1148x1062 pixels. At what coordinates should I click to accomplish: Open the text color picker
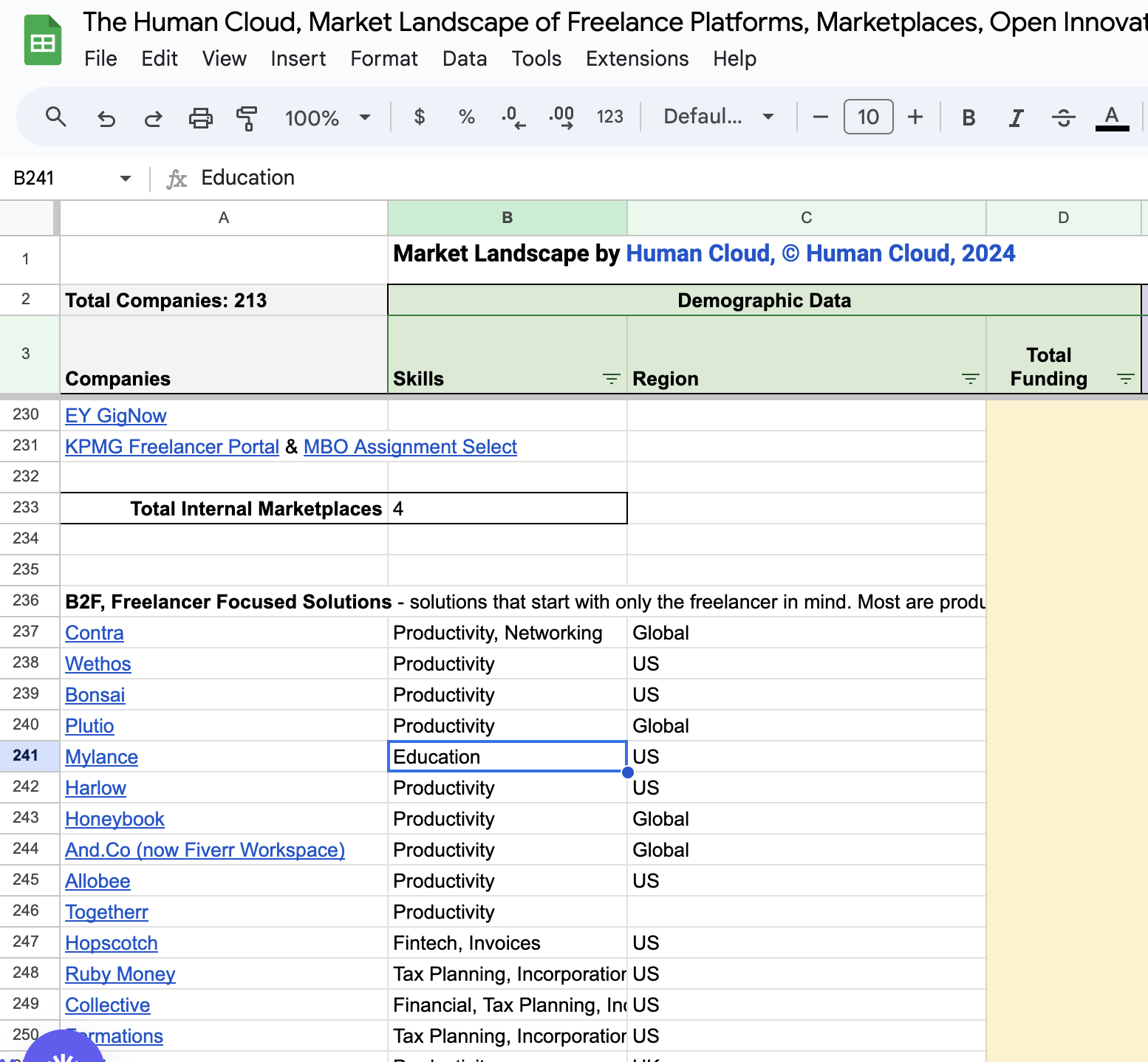tap(1112, 117)
